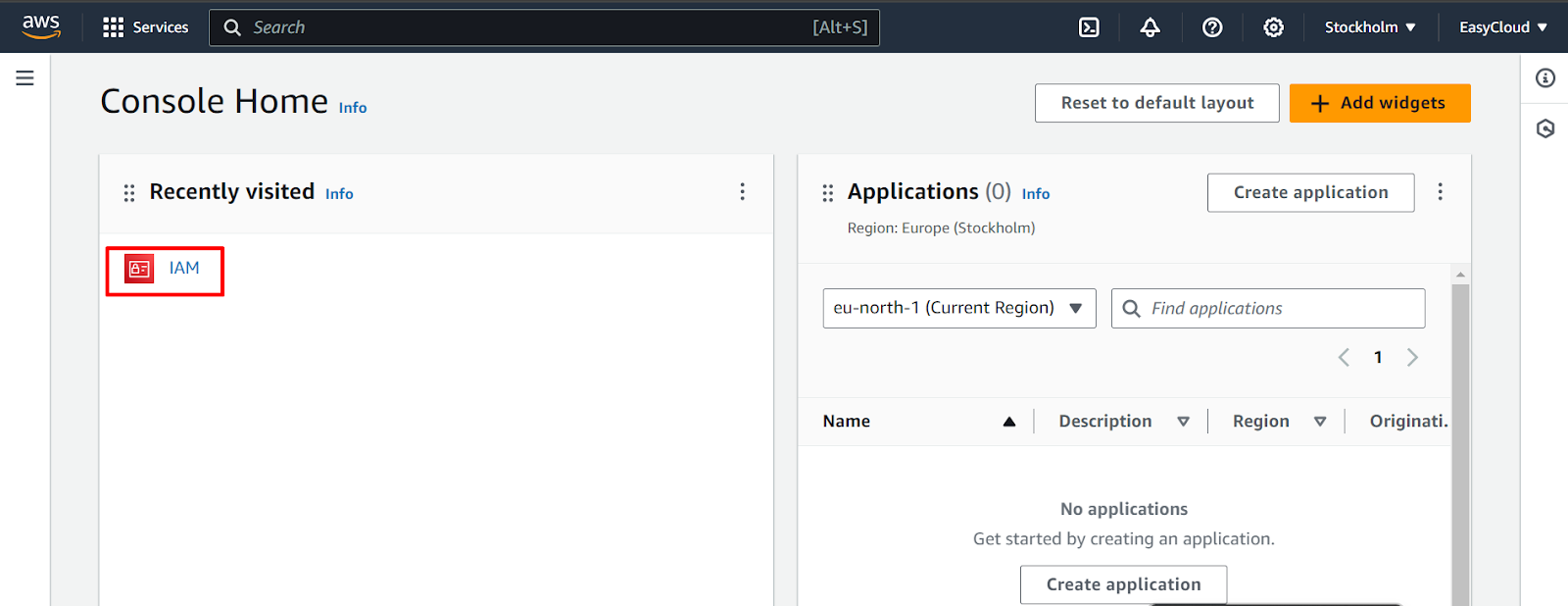Click Reset to default layout
The image size is (1568, 606).
point(1157,103)
